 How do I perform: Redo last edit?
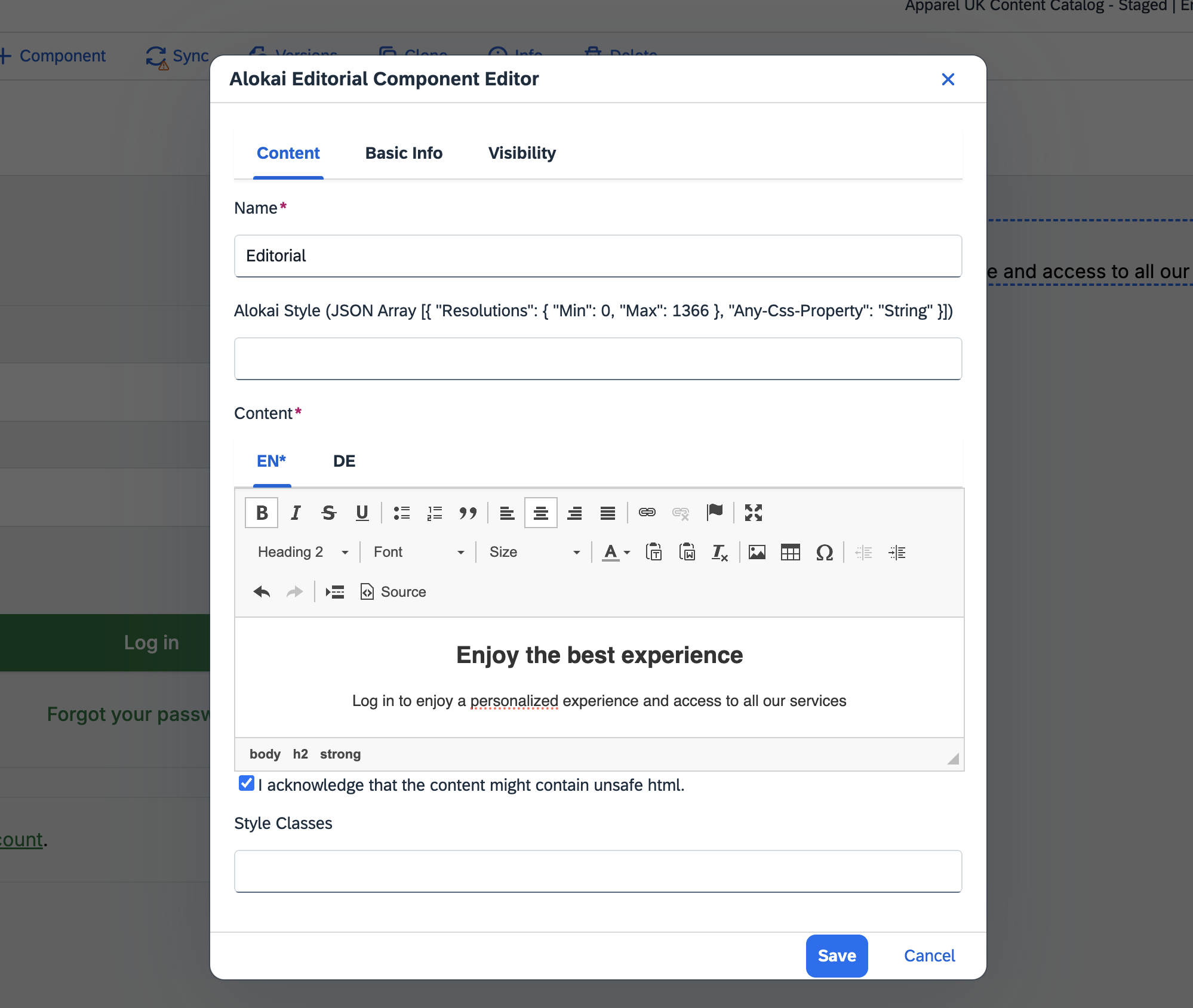295,592
